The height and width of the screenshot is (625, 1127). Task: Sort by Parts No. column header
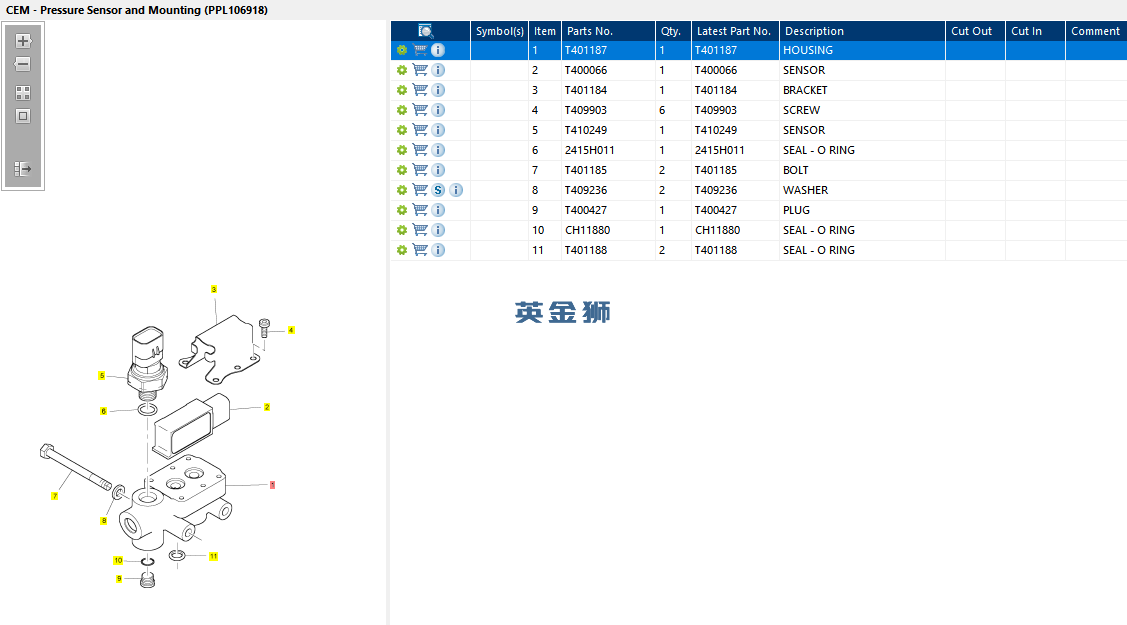coord(608,31)
